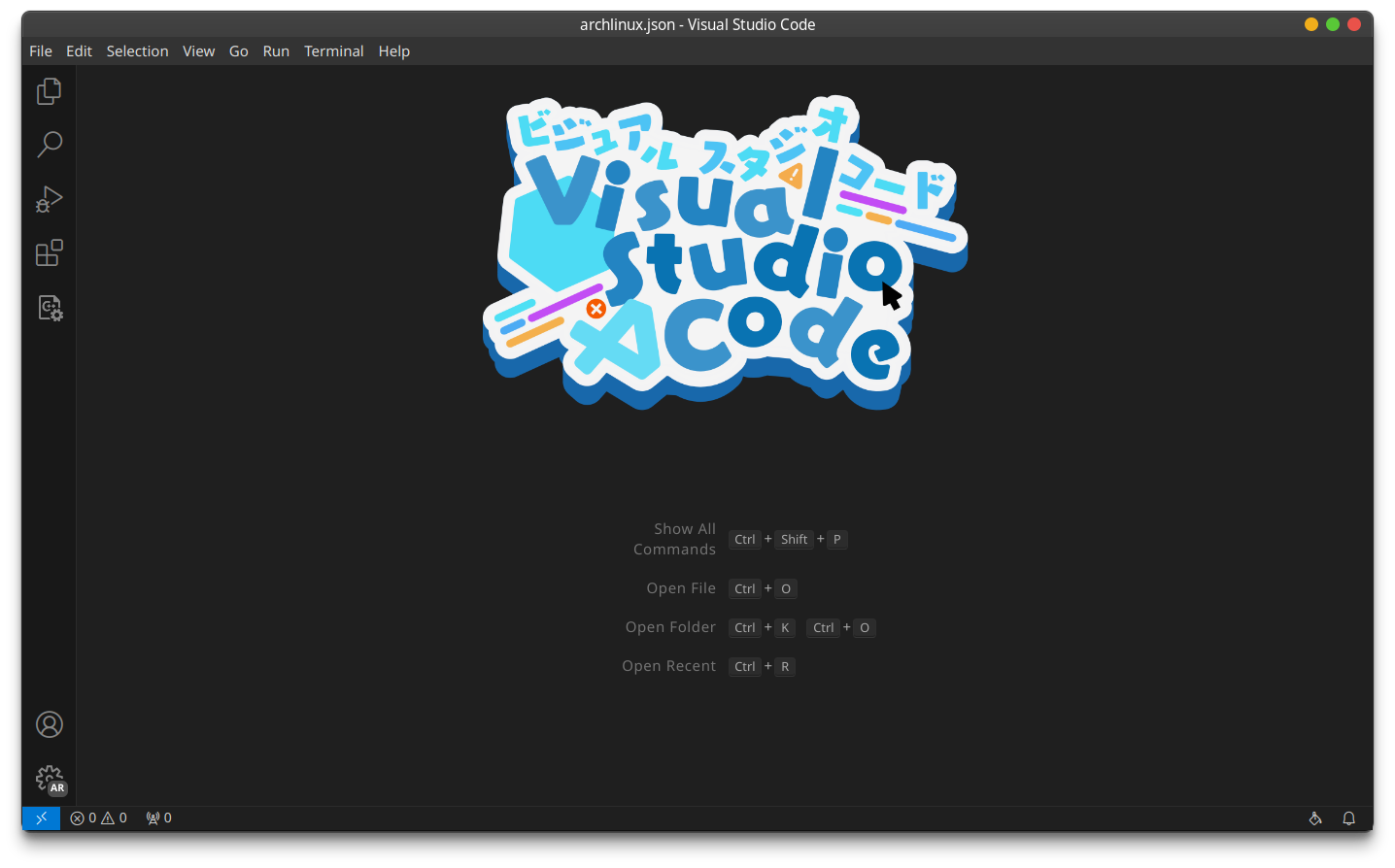Screen dimensions: 1395x868
Task: Open the File menu
Action: 41,51
